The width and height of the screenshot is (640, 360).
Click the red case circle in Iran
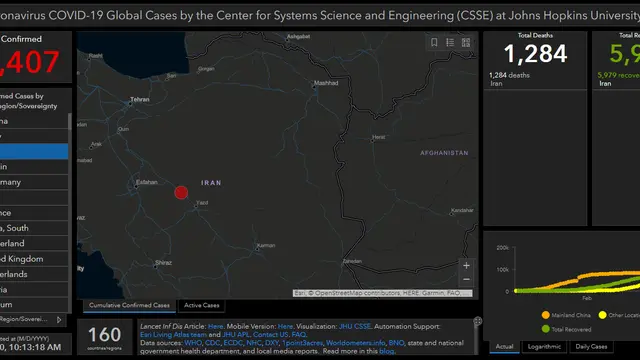tap(181, 193)
